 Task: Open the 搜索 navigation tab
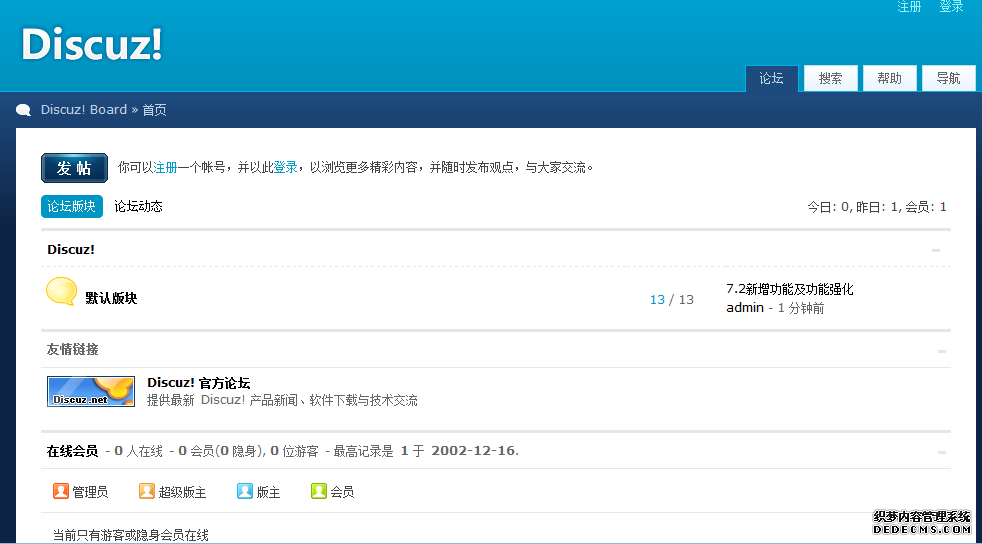click(830, 78)
